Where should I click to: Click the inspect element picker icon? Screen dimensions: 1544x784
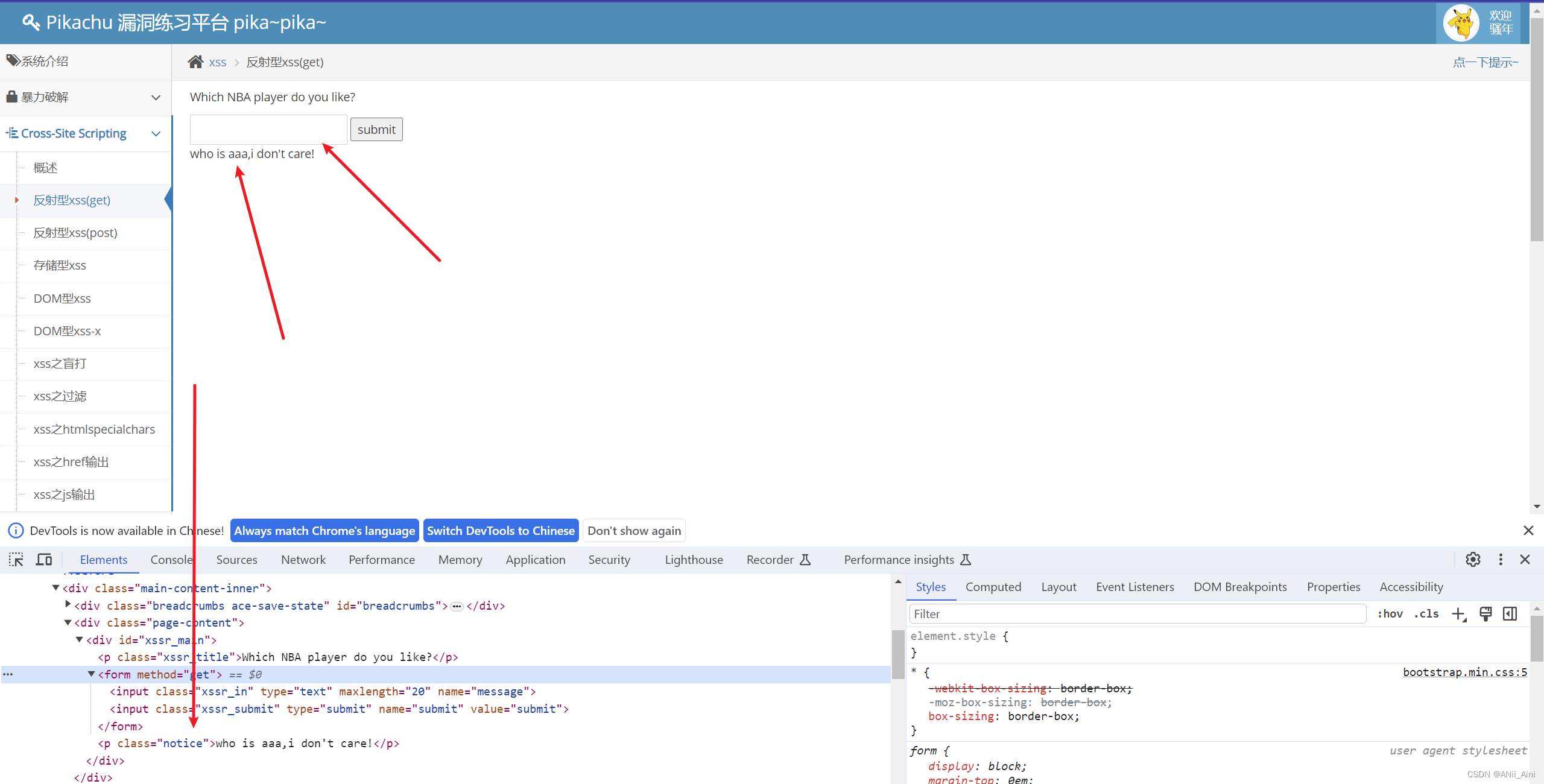pyautogui.click(x=16, y=560)
